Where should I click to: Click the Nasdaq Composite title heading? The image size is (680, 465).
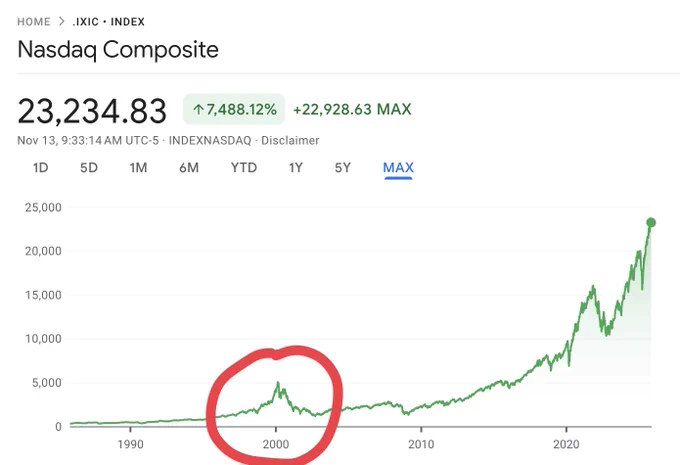pyautogui.click(x=118, y=50)
